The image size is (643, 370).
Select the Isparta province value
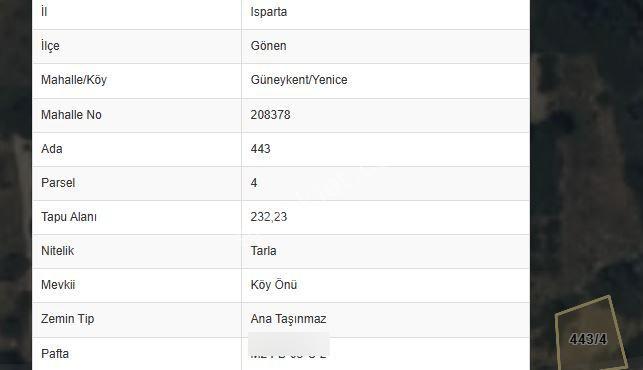click(x=269, y=12)
